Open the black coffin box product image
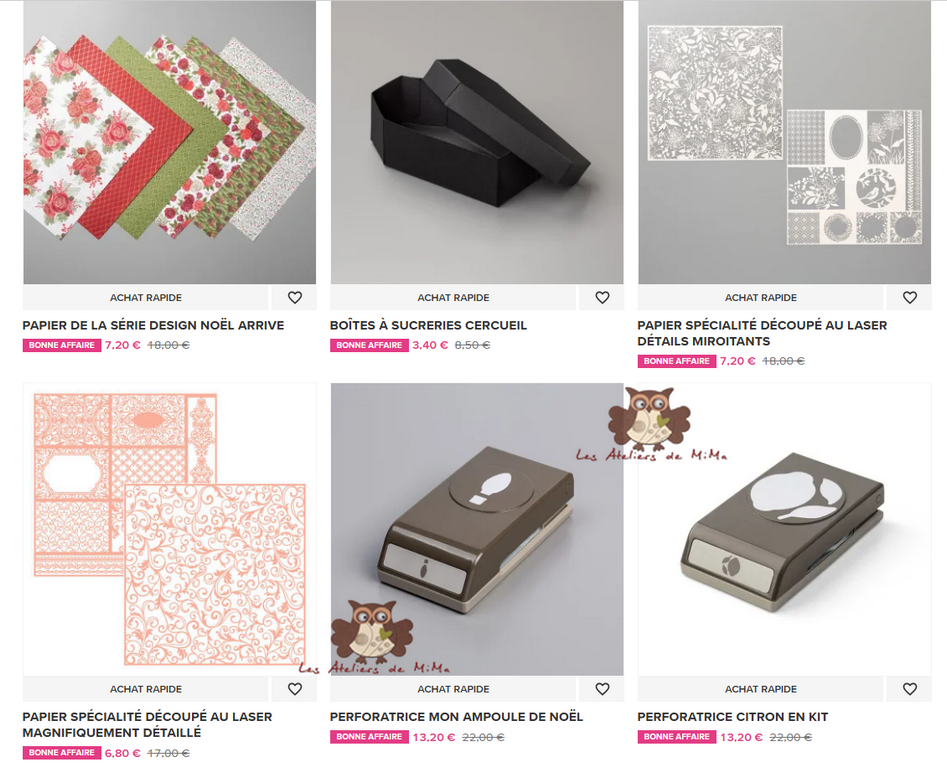947x768 pixels. click(477, 142)
